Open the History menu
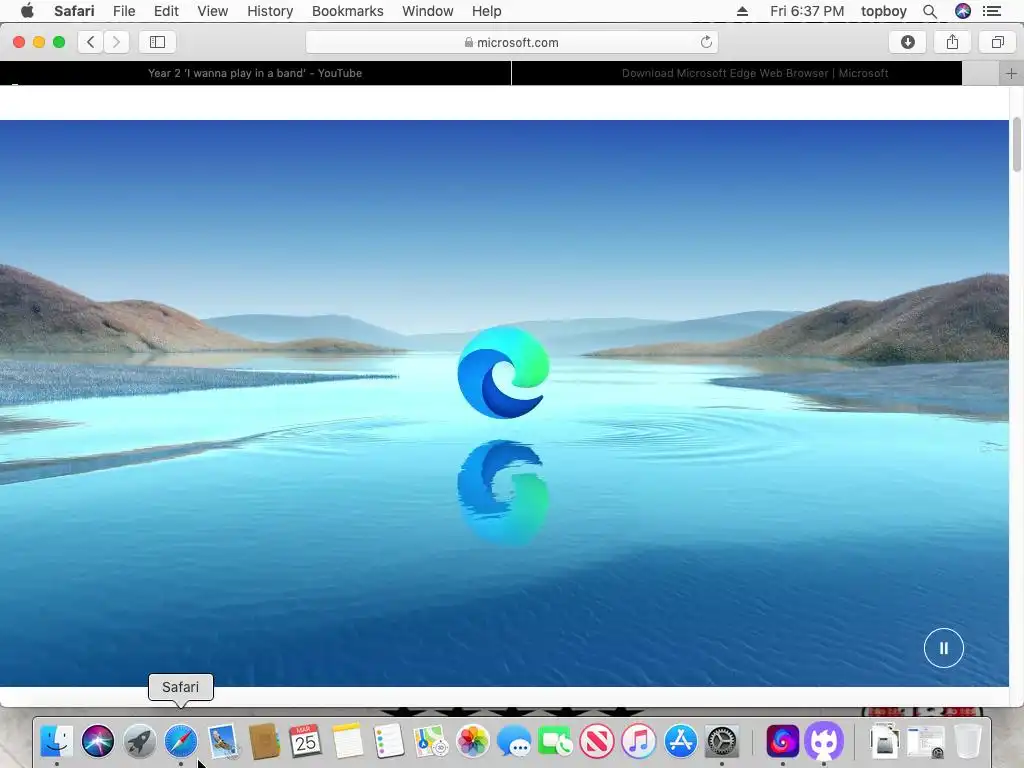 (270, 11)
